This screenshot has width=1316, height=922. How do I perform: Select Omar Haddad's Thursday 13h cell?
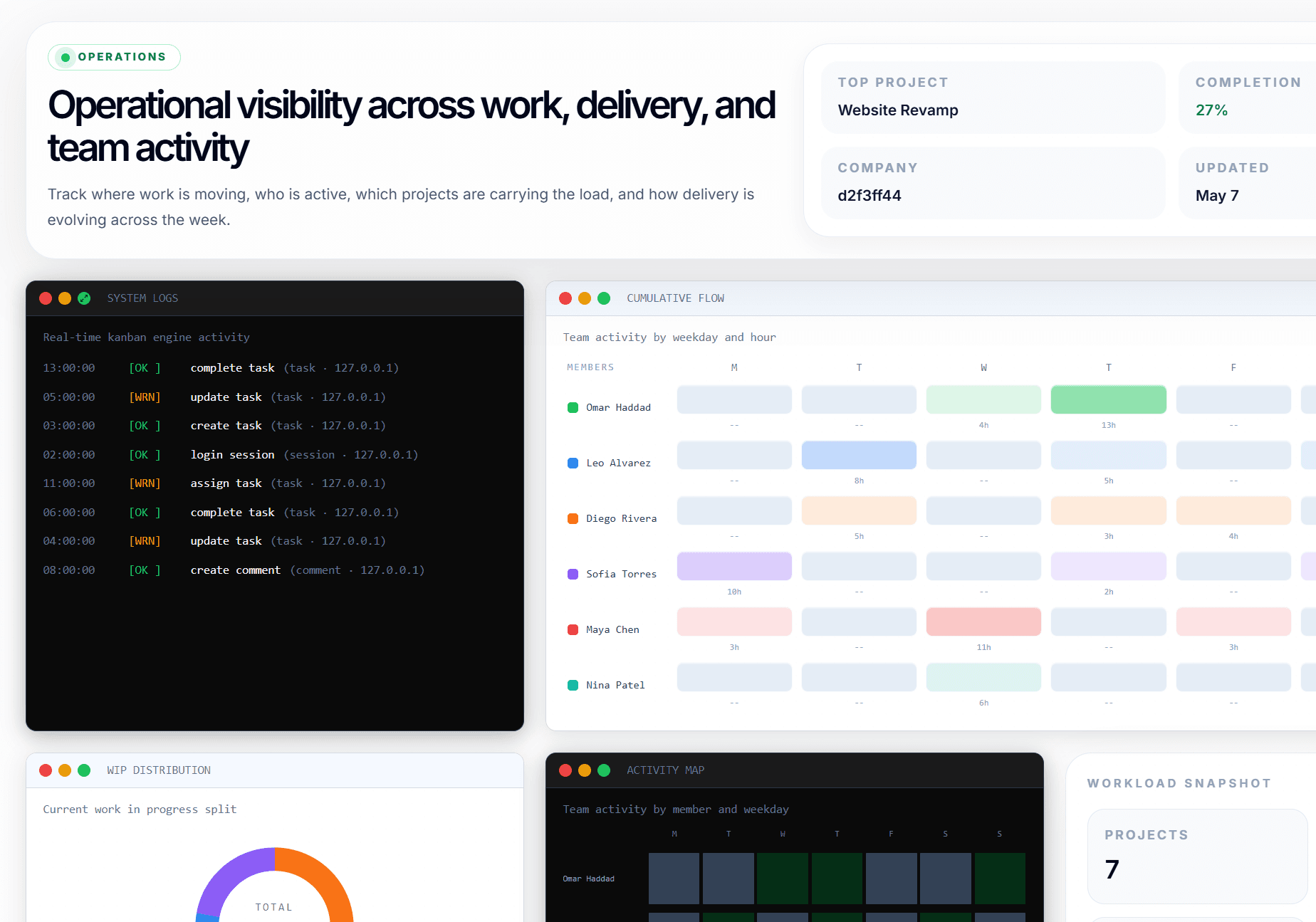point(1108,399)
